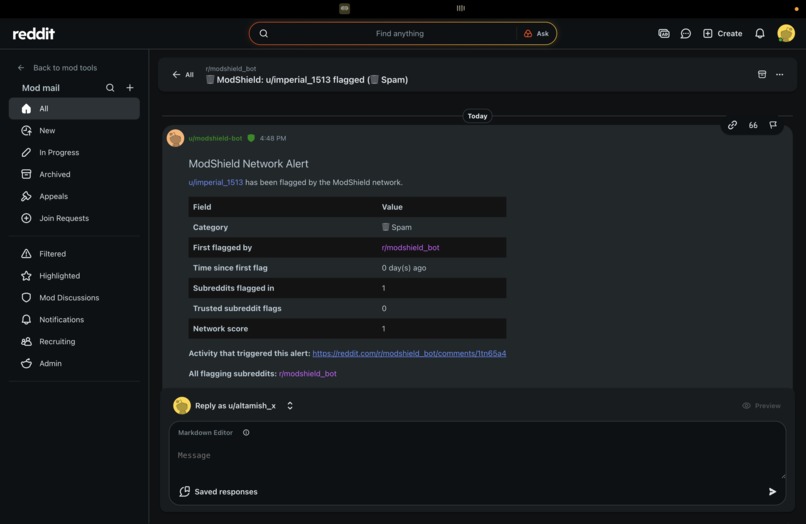Click the gavel icon beside Appeals
Screen dimensions: 806x524
(x=26, y=196)
